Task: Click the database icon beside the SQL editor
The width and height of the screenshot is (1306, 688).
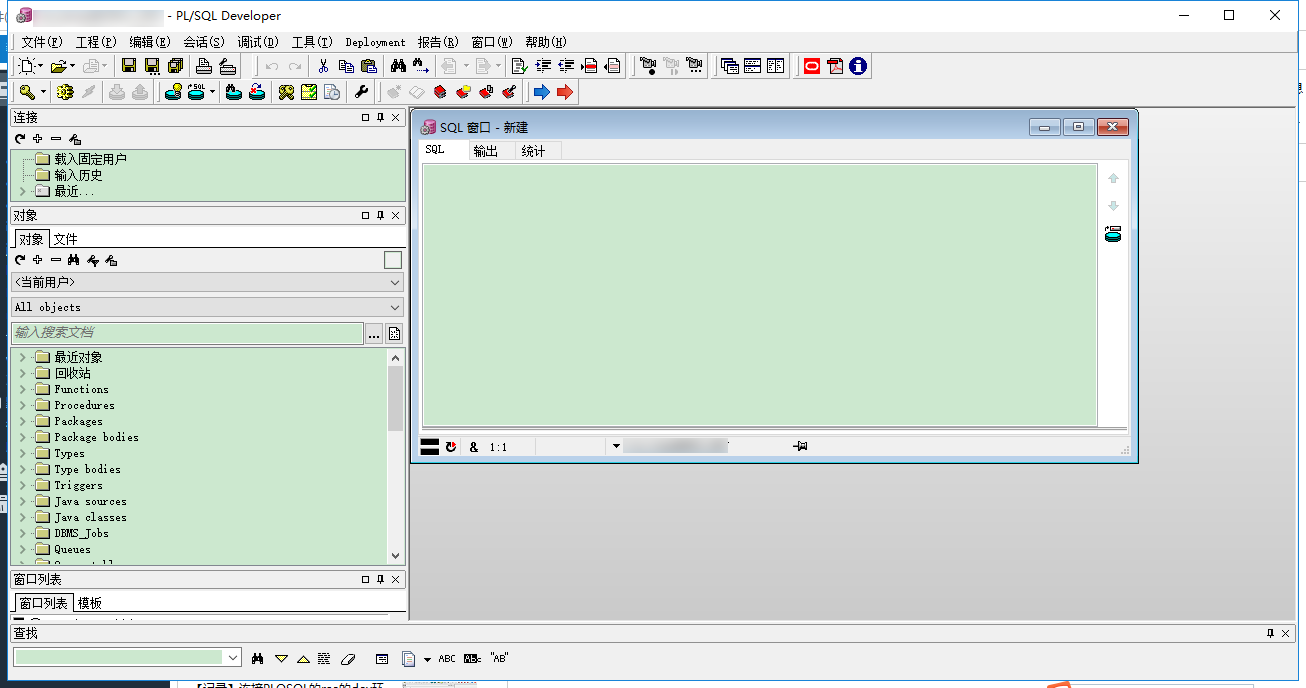Action: click(x=1113, y=234)
